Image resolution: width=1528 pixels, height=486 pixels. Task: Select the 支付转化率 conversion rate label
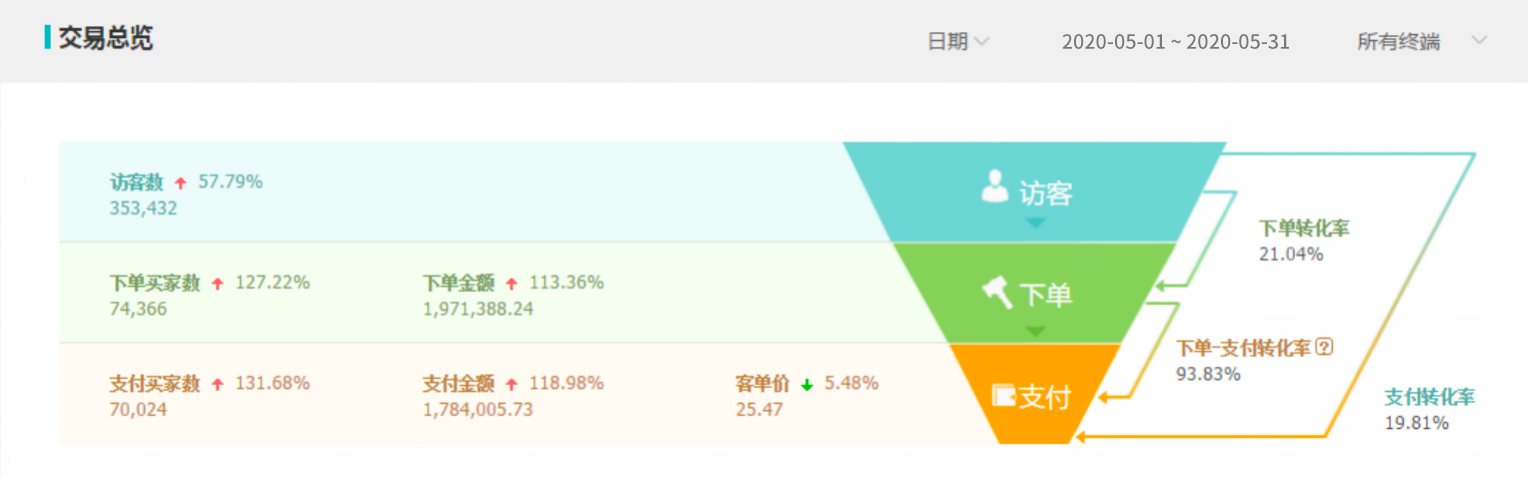point(1429,397)
